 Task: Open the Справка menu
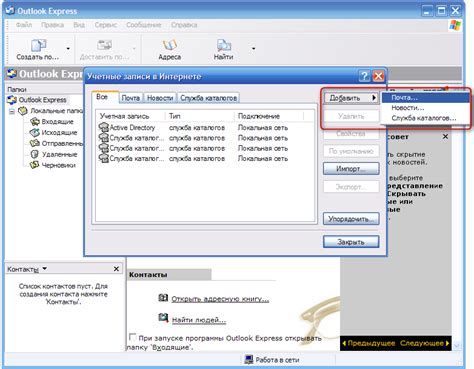(184, 25)
